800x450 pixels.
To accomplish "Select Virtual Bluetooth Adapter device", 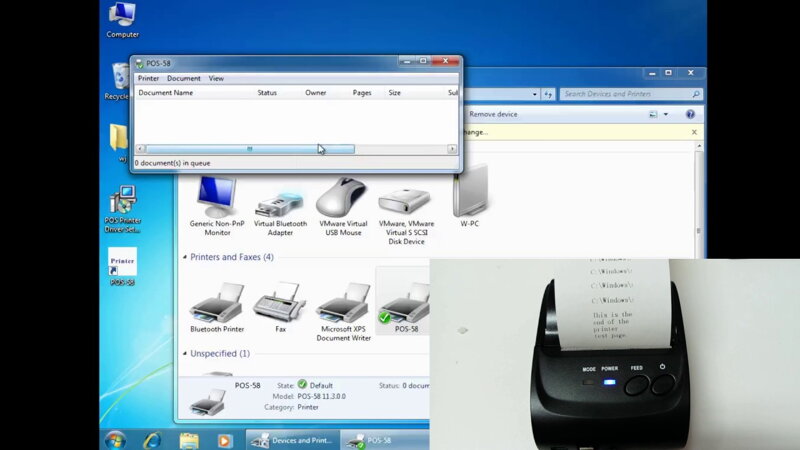I will [280, 213].
